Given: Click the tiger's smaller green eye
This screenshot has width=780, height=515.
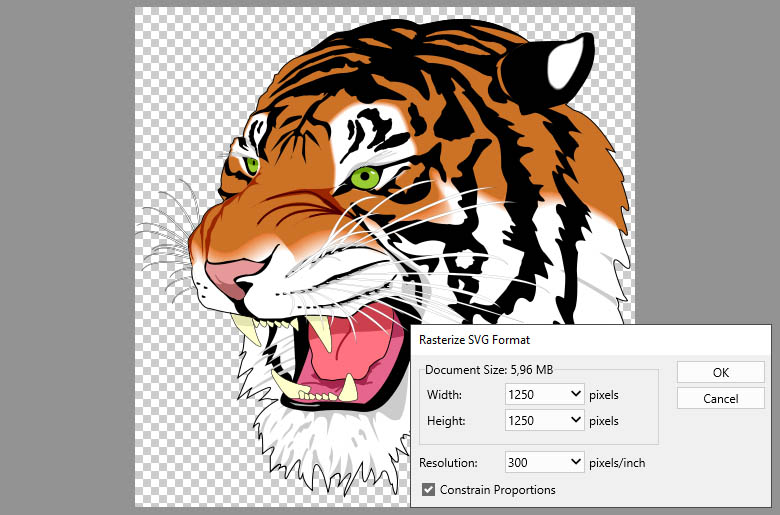Looking at the screenshot, I should pos(251,165).
